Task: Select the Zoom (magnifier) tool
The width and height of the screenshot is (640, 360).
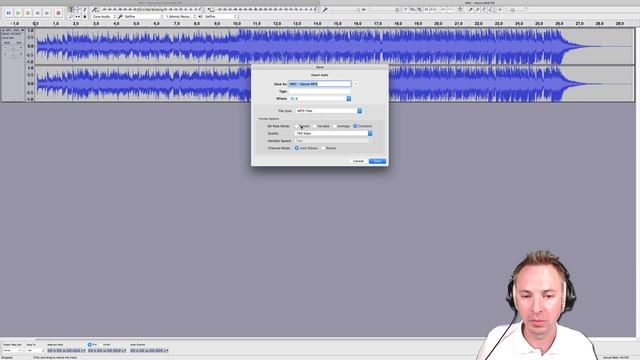Action: point(71,17)
